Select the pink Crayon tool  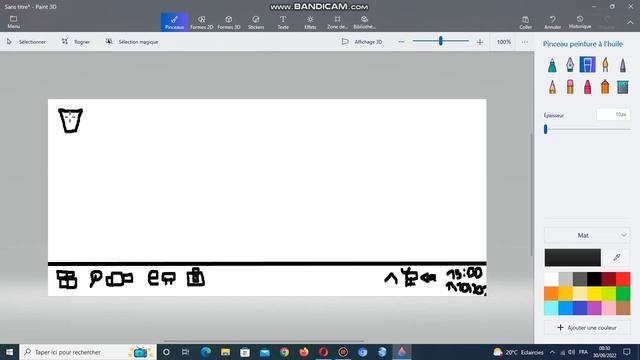(x=587, y=87)
